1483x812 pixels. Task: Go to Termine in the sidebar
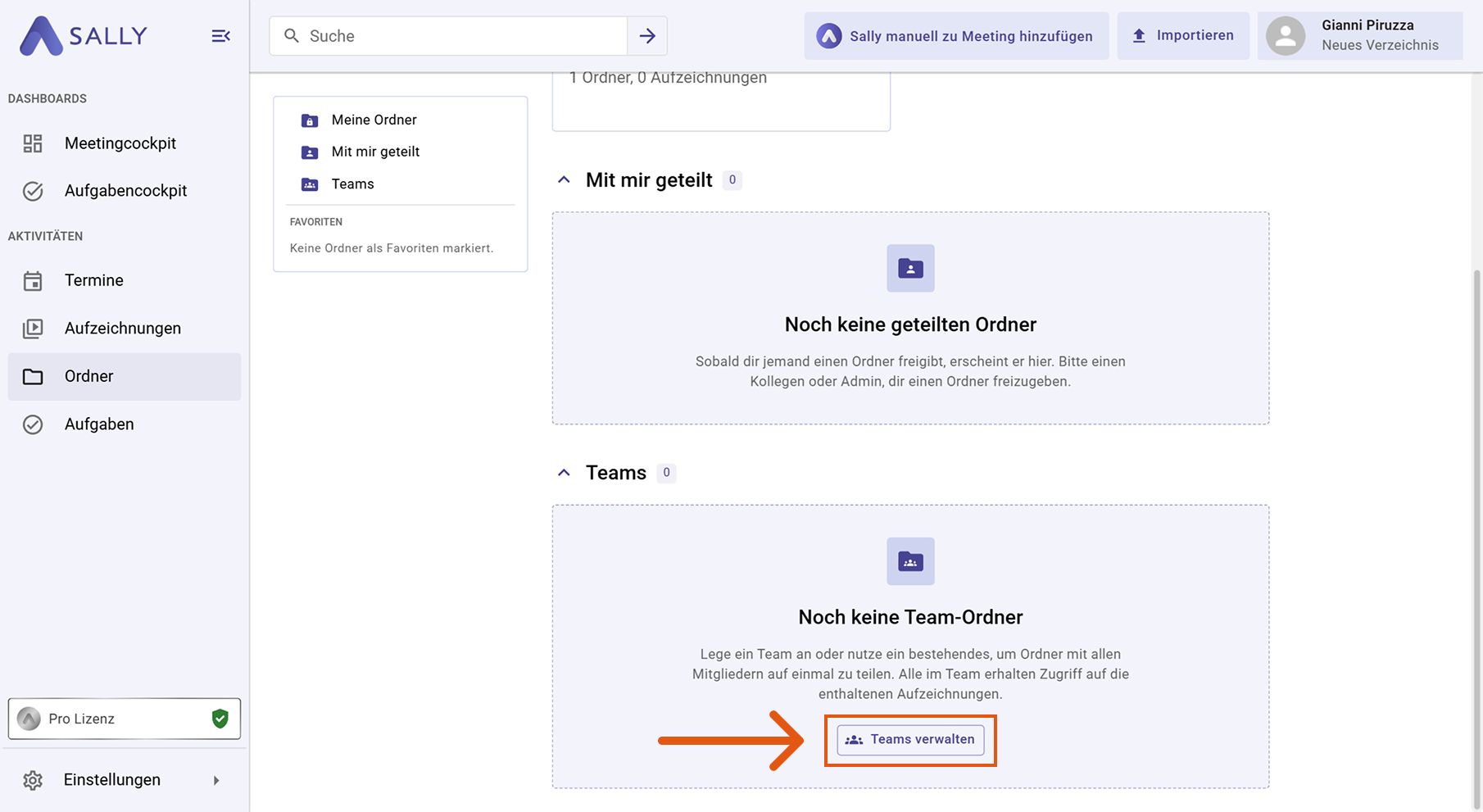click(x=93, y=280)
